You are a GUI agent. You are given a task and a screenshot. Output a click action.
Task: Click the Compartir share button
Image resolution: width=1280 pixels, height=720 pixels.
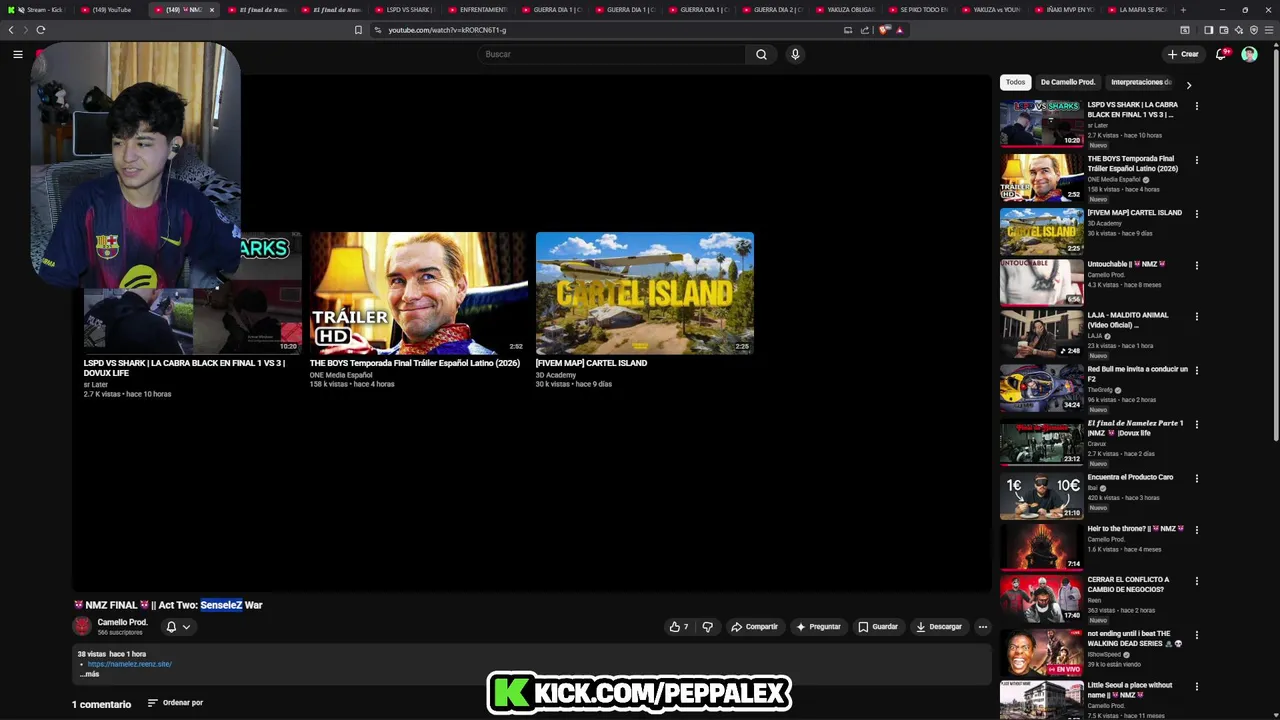(x=754, y=627)
